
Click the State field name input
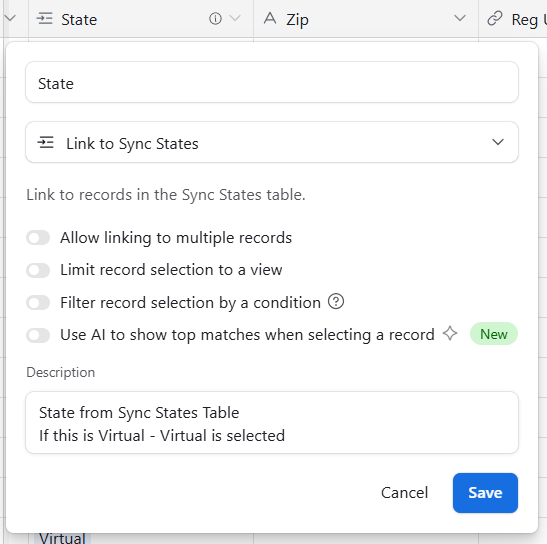(x=272, y=82)
